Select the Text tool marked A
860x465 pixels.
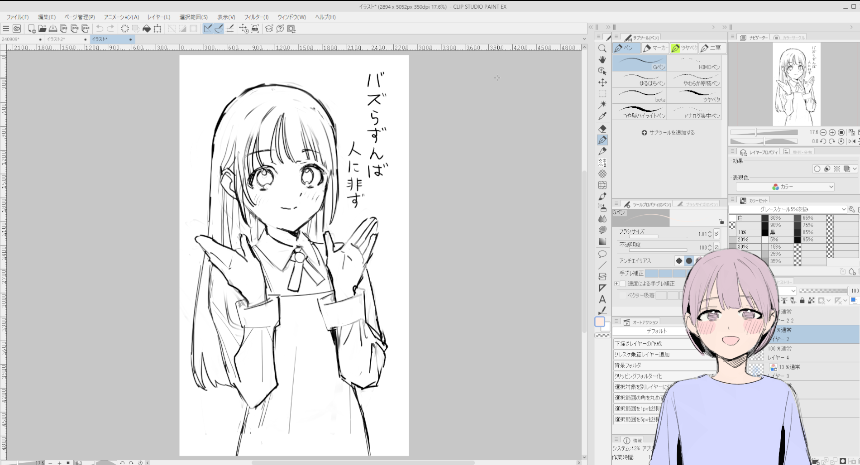[x=602, y=299]
